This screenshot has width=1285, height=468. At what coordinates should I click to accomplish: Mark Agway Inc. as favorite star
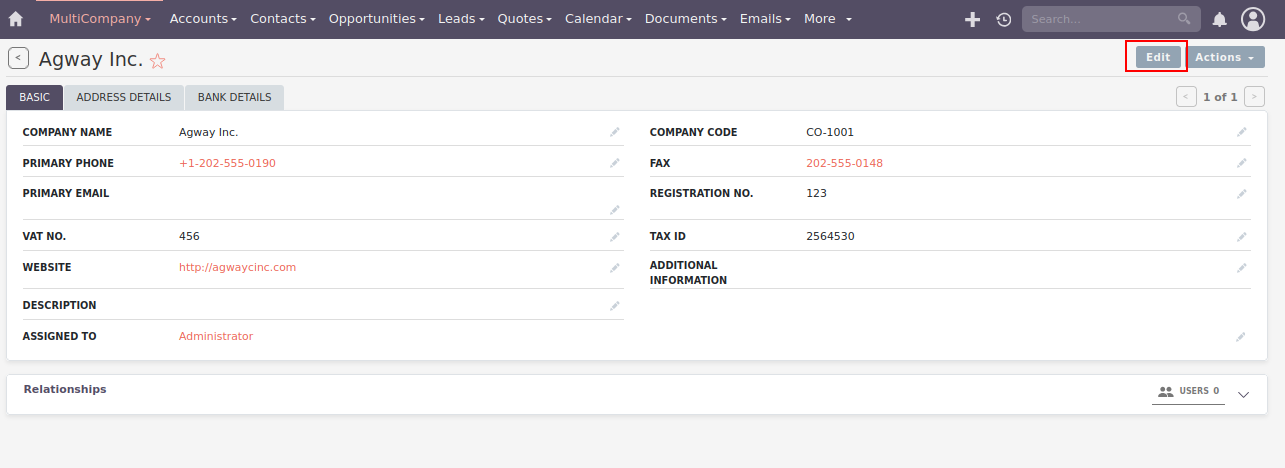157,61
